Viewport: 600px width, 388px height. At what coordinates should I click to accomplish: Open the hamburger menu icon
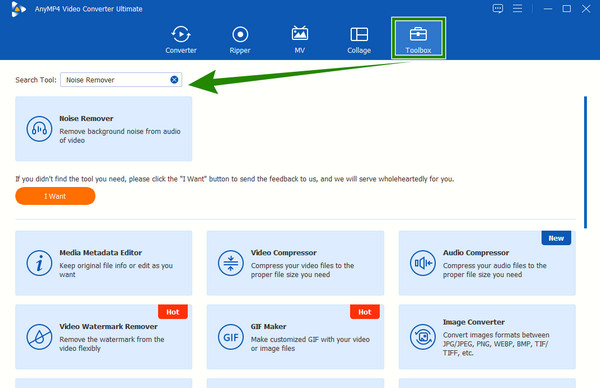(517, 8)
